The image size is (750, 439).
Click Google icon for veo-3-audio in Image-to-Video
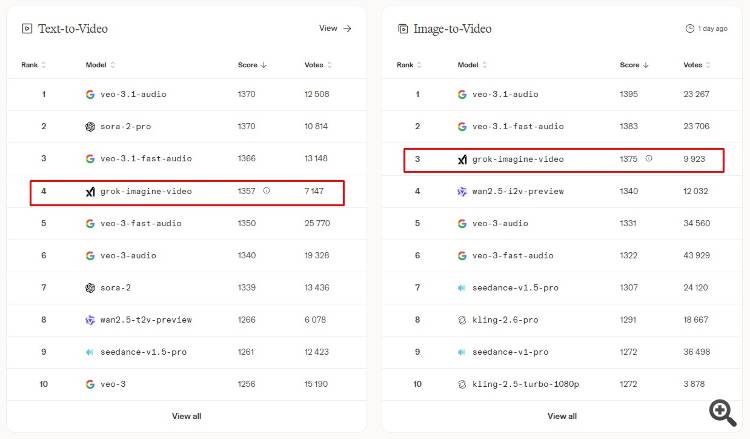point(462,223)
